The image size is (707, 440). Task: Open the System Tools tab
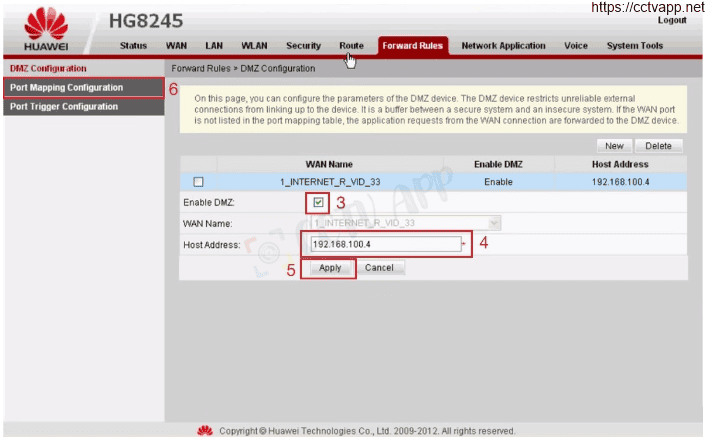point(634,46)
